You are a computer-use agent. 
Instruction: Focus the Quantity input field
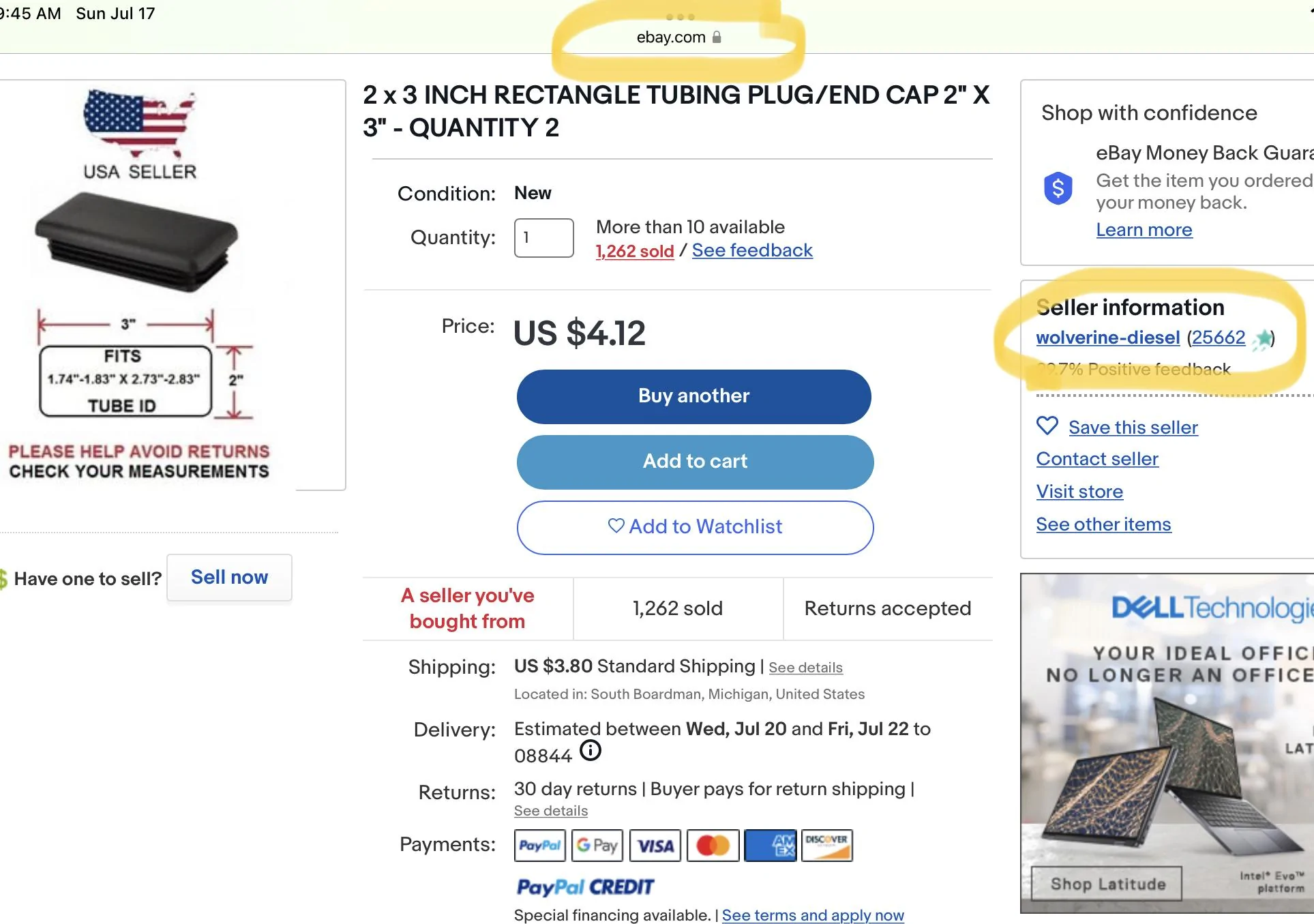[543, 237]
